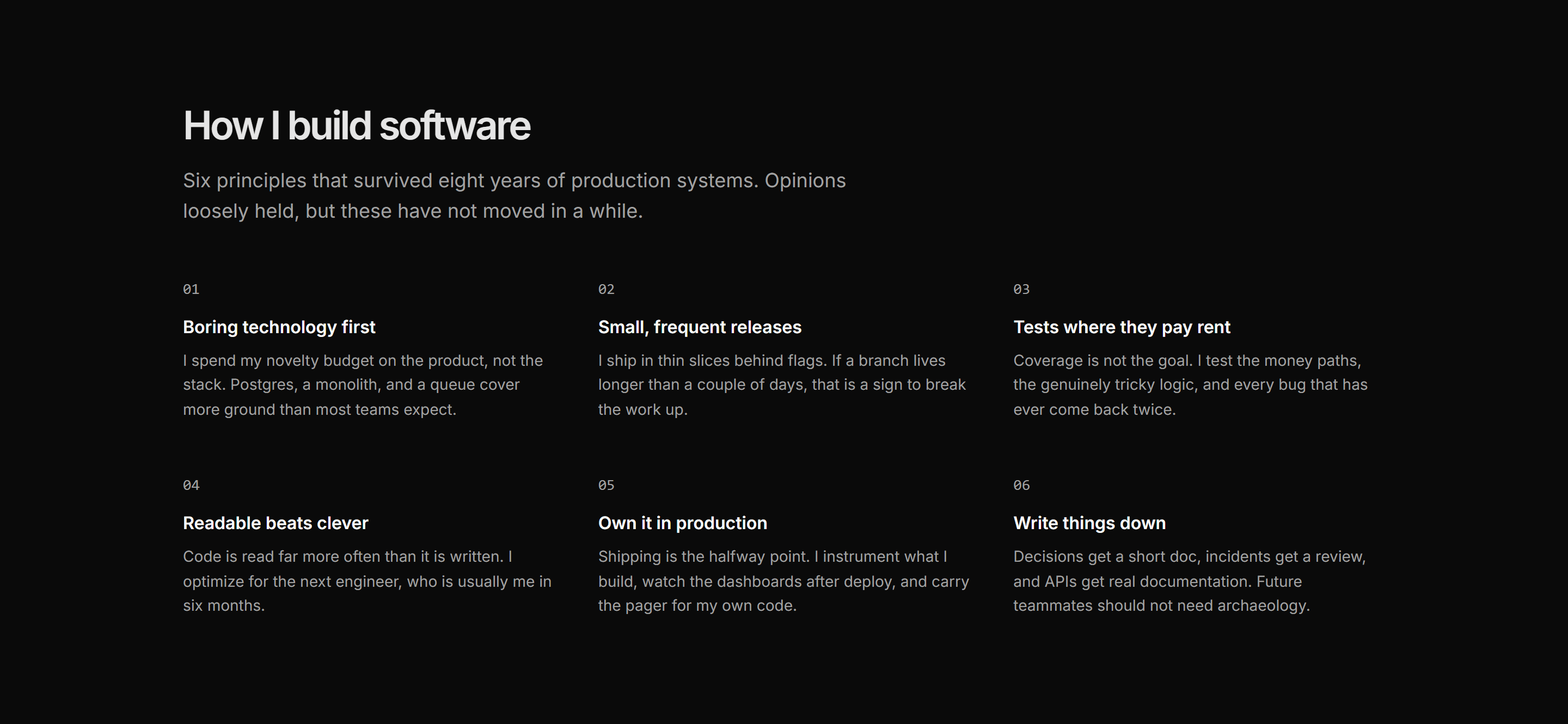Click the paragraph beginning "I ship in thin slices"
1568x724 pixels.
pyautogui.click(x=782, y=385)
